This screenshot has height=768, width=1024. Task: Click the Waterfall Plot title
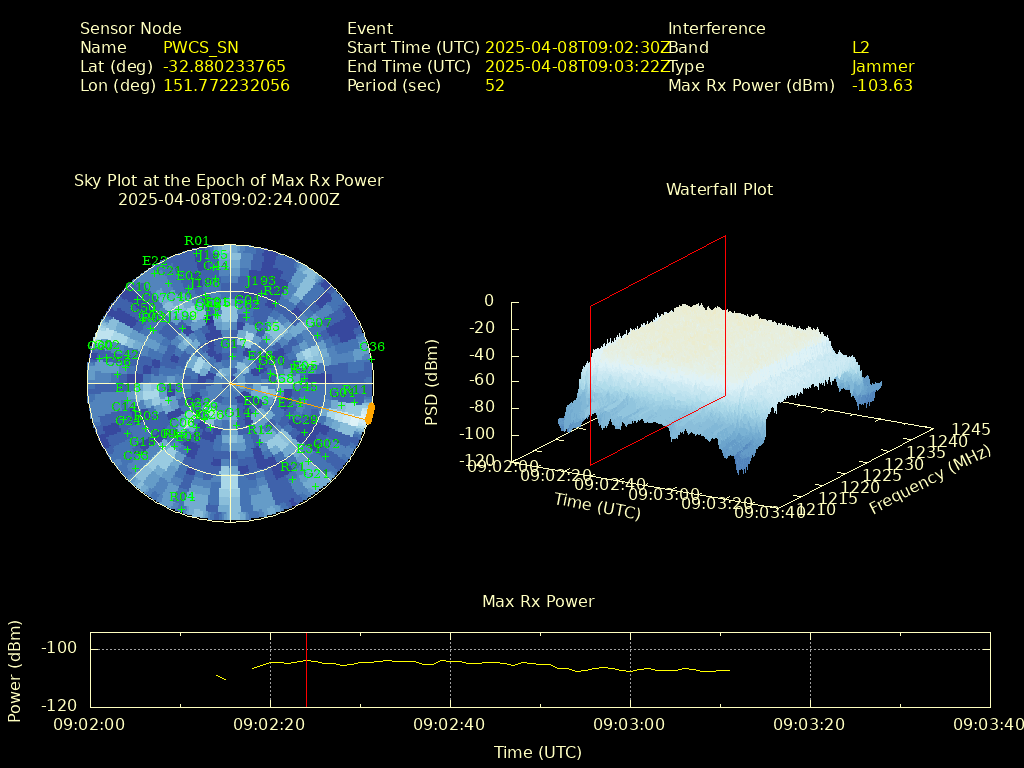(719, 189)
